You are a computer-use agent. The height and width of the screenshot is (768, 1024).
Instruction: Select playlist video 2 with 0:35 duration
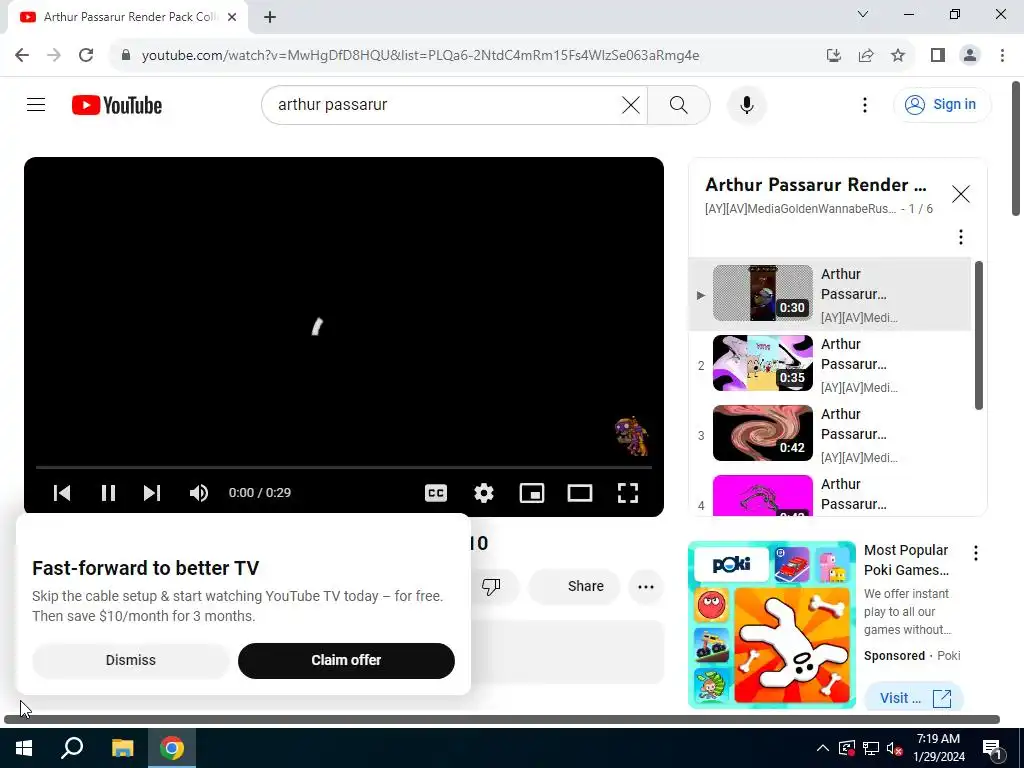(829, 364)
